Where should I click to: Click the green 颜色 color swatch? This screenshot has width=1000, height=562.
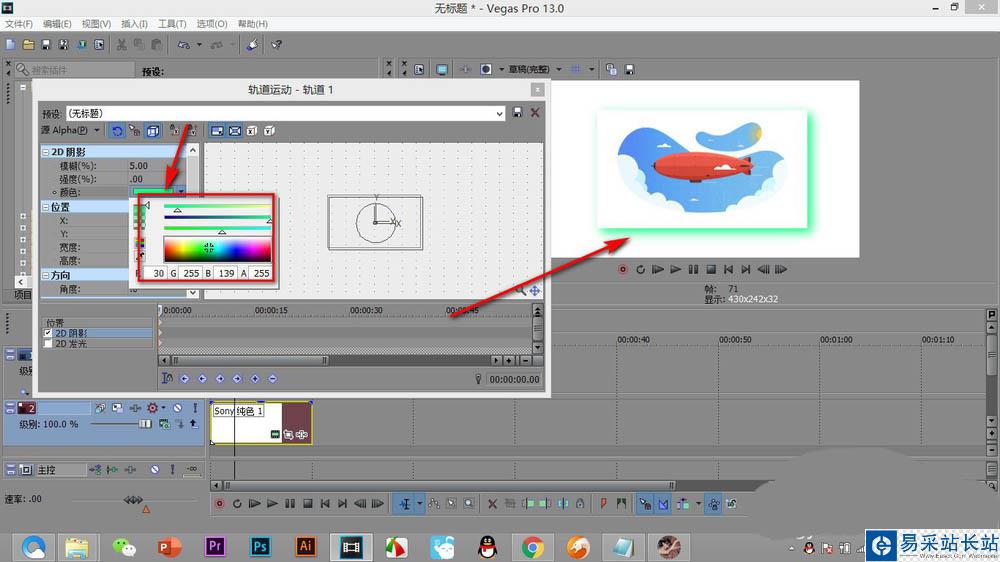click(153, 191)
